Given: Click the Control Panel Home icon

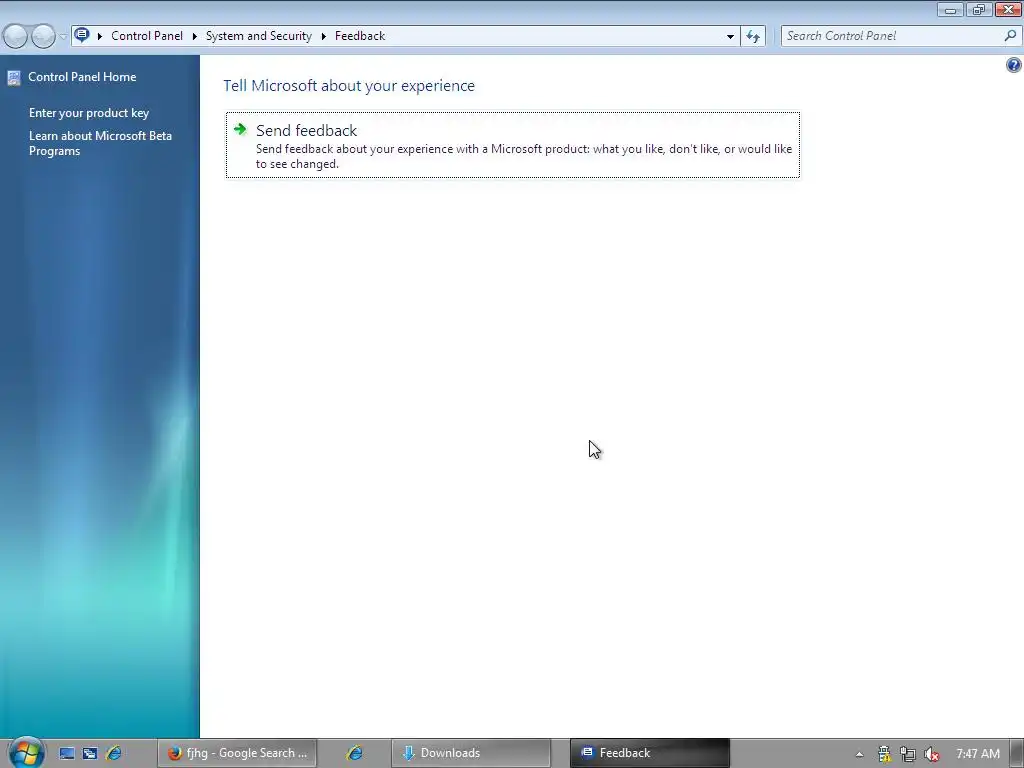Looking at the screenshot, I should pyautogui.click(x=14, y=78).
